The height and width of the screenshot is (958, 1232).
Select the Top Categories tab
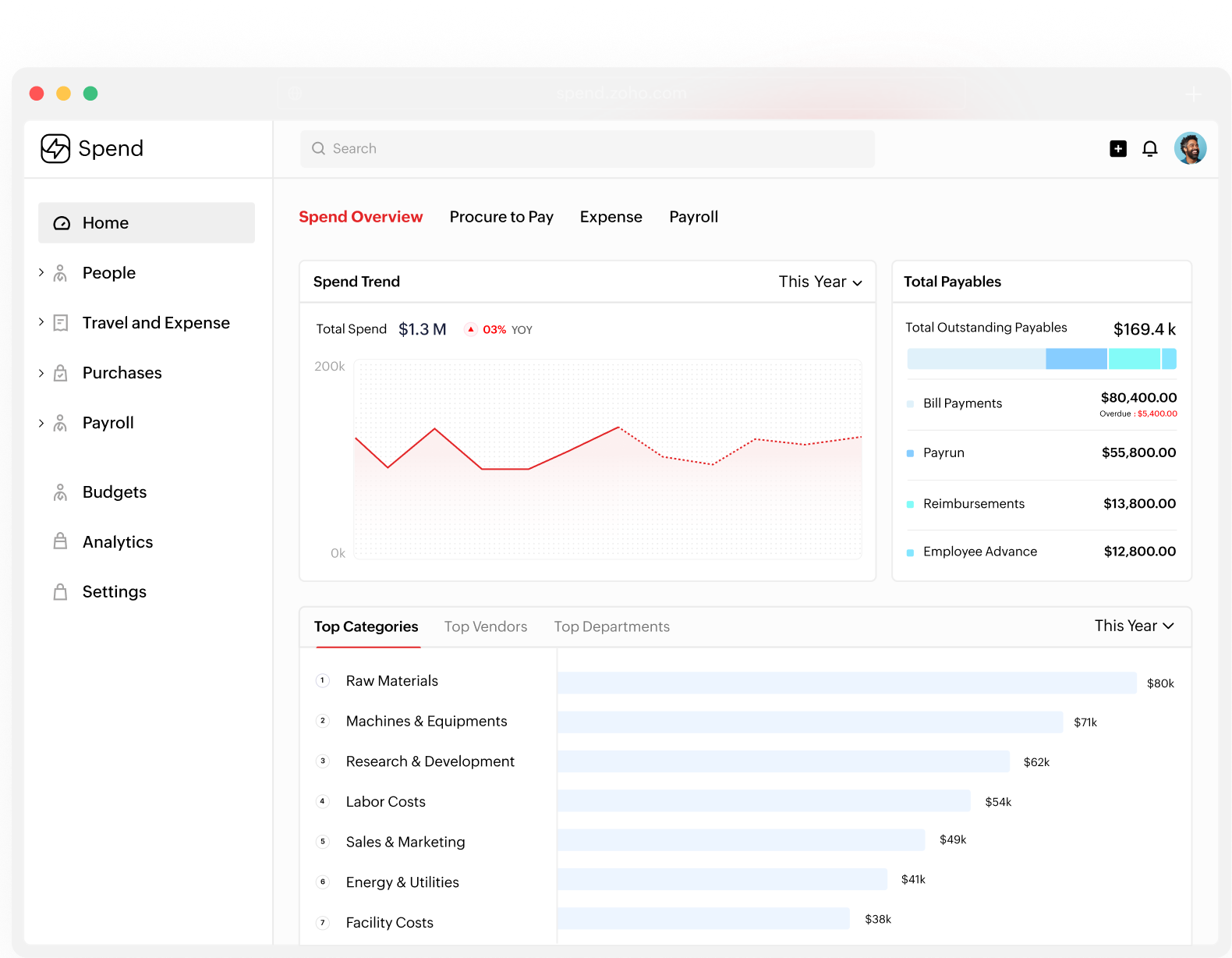[366, 626]
